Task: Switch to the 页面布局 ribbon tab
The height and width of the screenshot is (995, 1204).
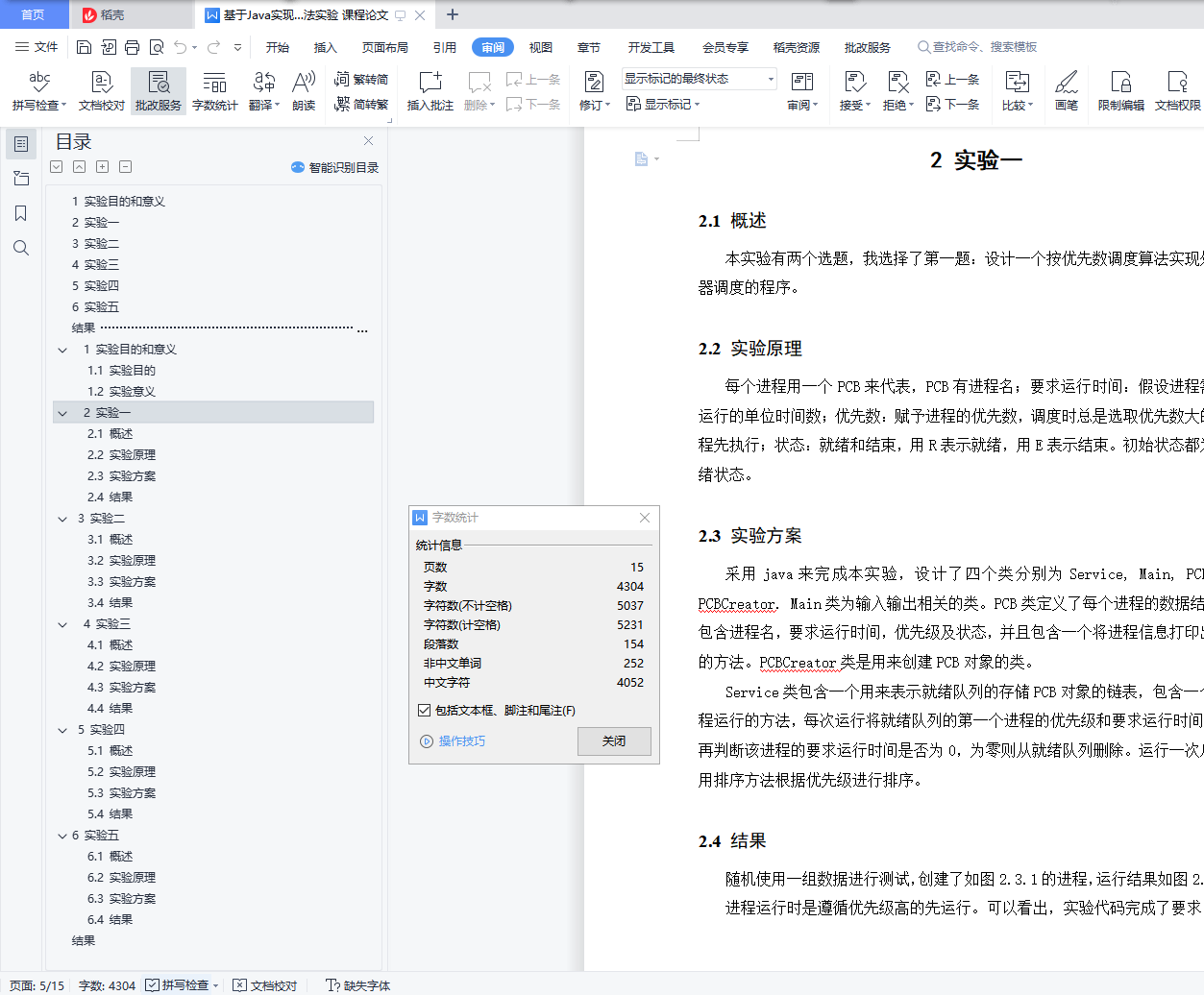Action: pos(385,47)
